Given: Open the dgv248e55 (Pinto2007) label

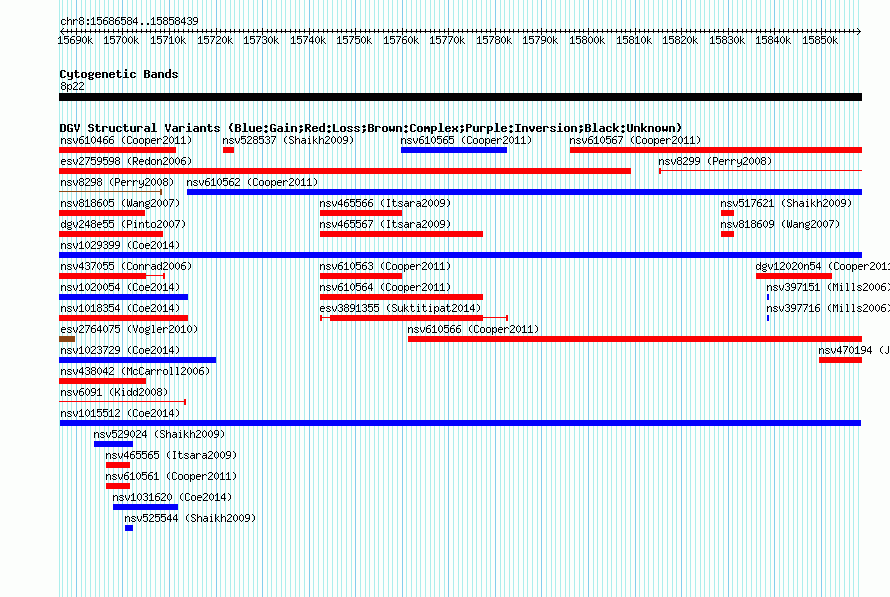Looking at the screenshot, I should click(123, 224).
